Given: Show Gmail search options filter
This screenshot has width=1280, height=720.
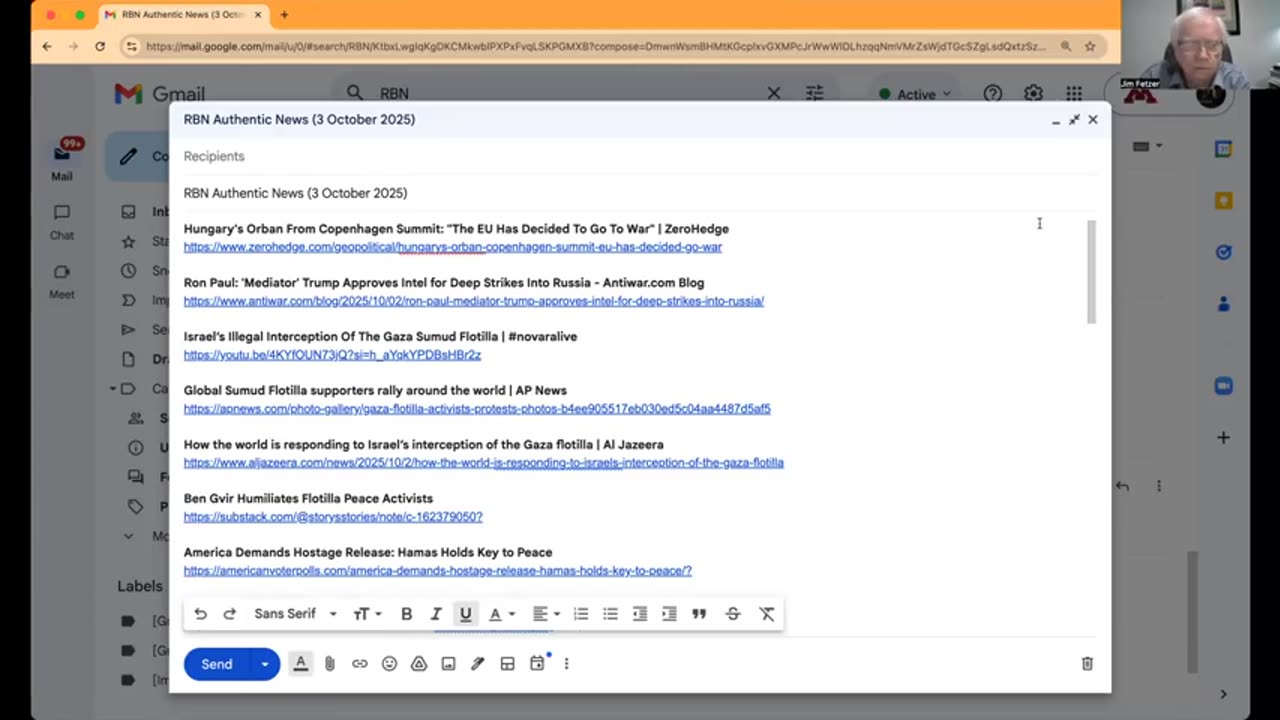Looking at the screenshot, I should click(815, 93).
